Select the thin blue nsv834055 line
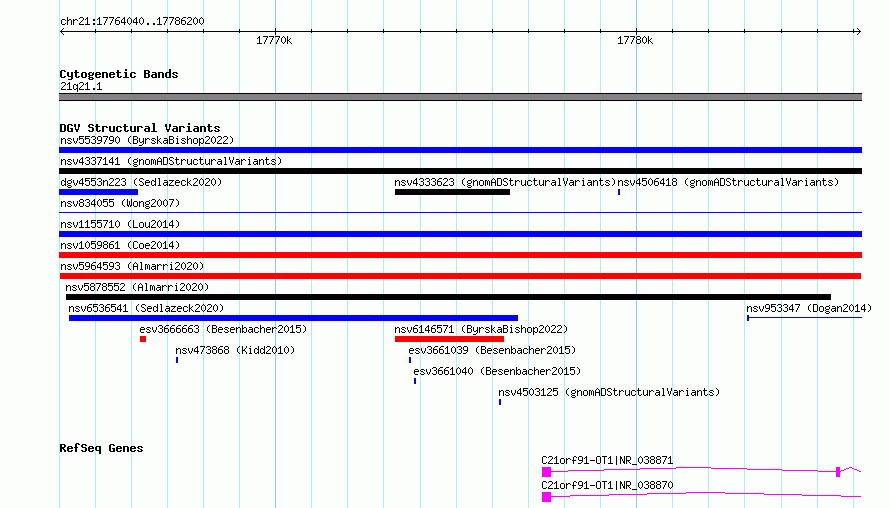This screenshot has height=508, width=890. click(x=460, y=212)
